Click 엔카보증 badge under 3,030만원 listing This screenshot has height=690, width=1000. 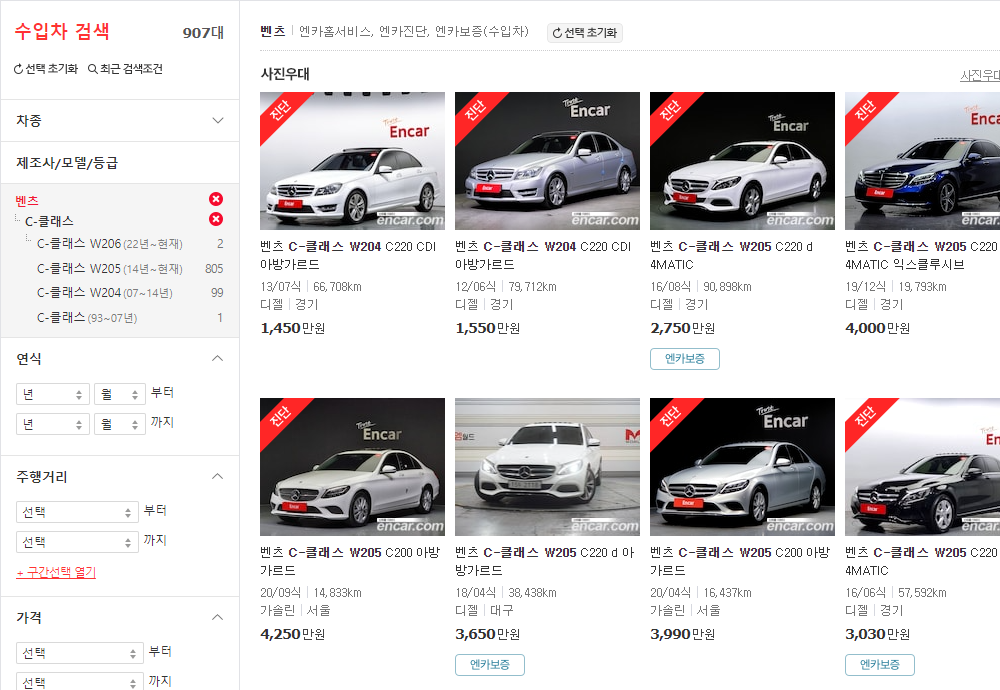click(x=880, y=664)
